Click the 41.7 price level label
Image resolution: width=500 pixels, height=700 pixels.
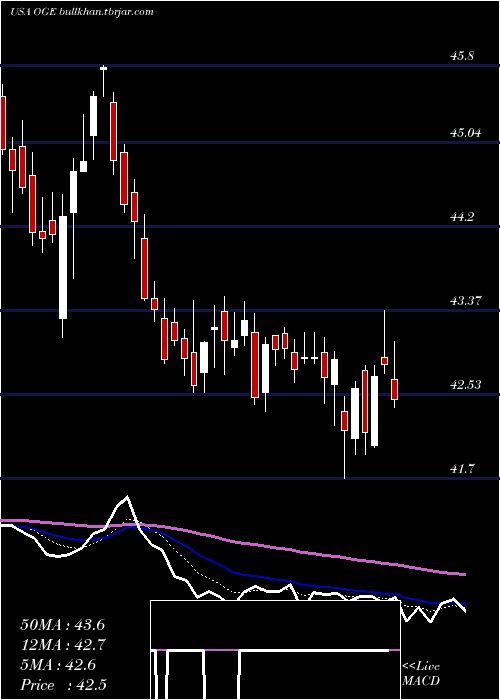(x=462, y=468)
